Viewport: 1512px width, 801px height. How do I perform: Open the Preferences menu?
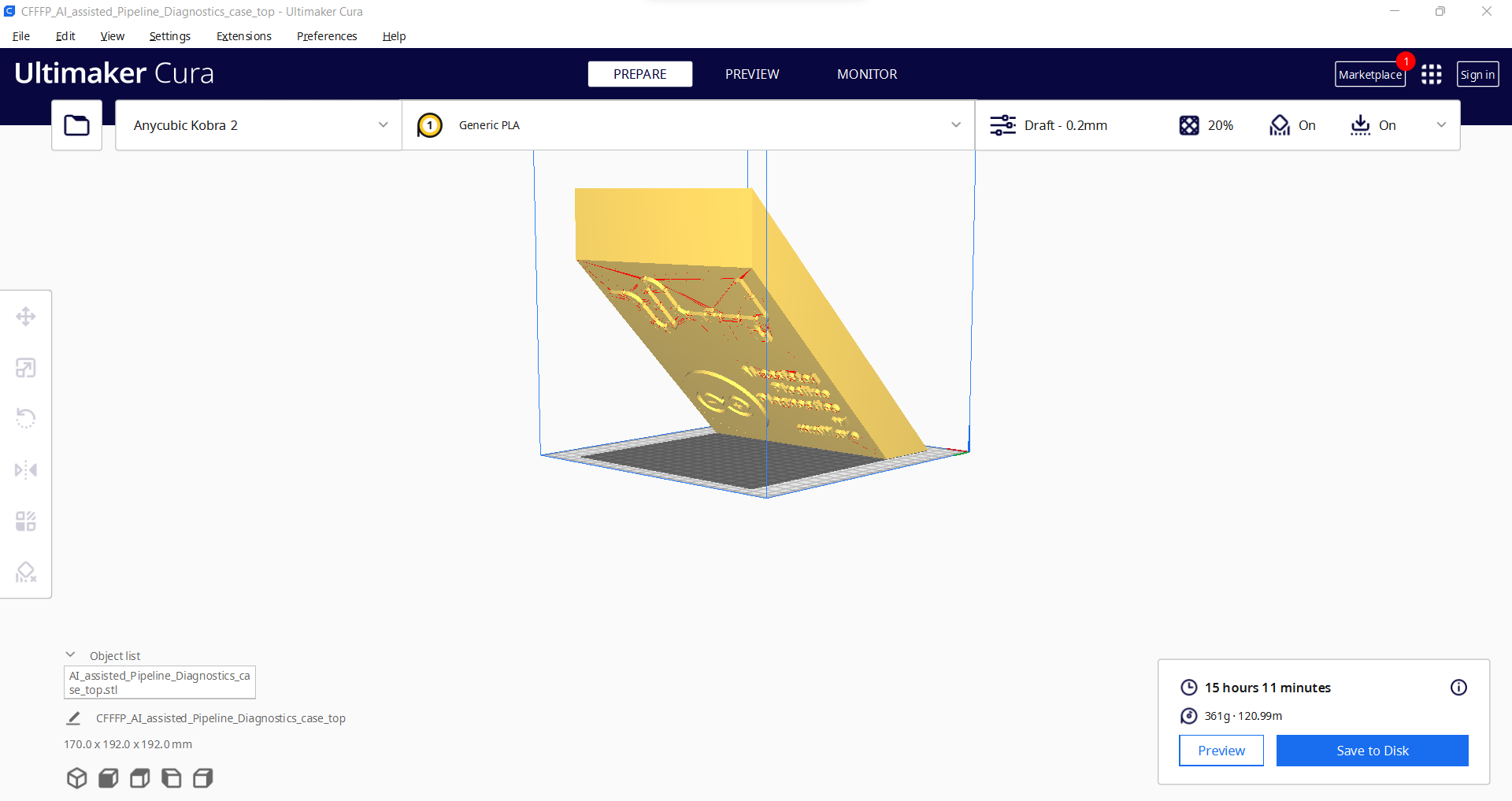(x=327, y=36)
